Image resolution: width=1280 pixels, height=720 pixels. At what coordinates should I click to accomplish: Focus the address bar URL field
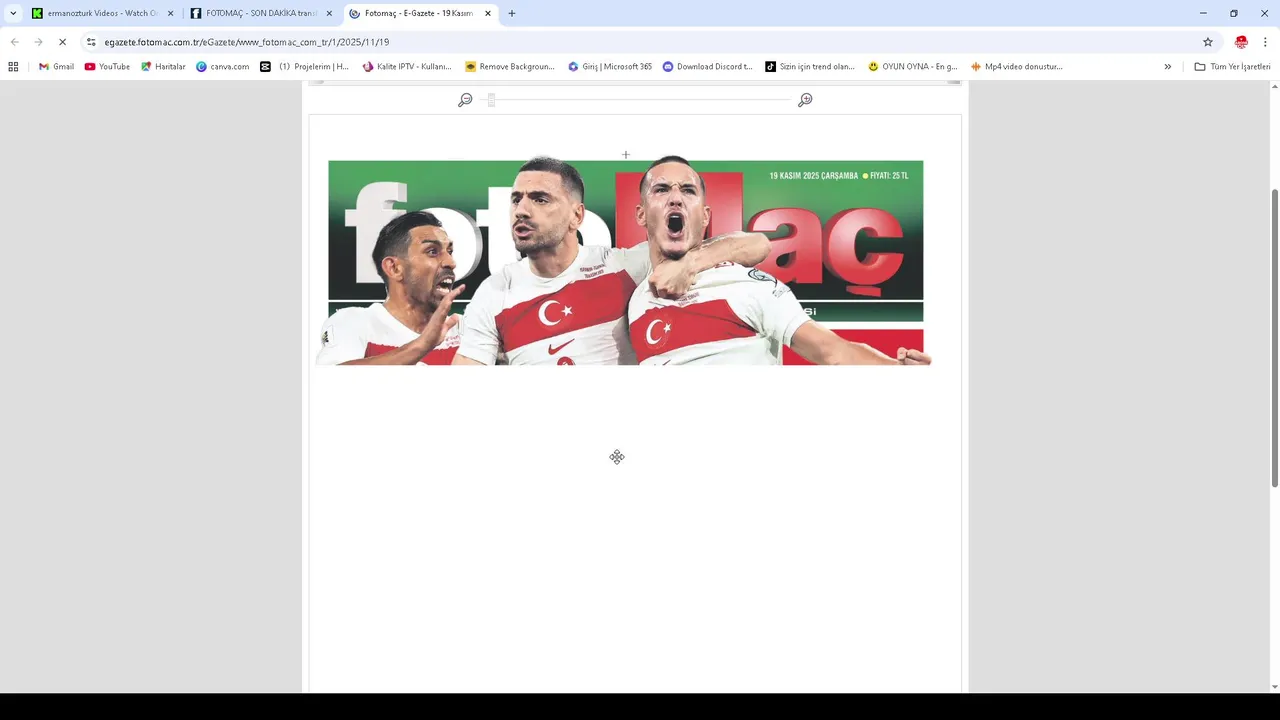point(640,42)
